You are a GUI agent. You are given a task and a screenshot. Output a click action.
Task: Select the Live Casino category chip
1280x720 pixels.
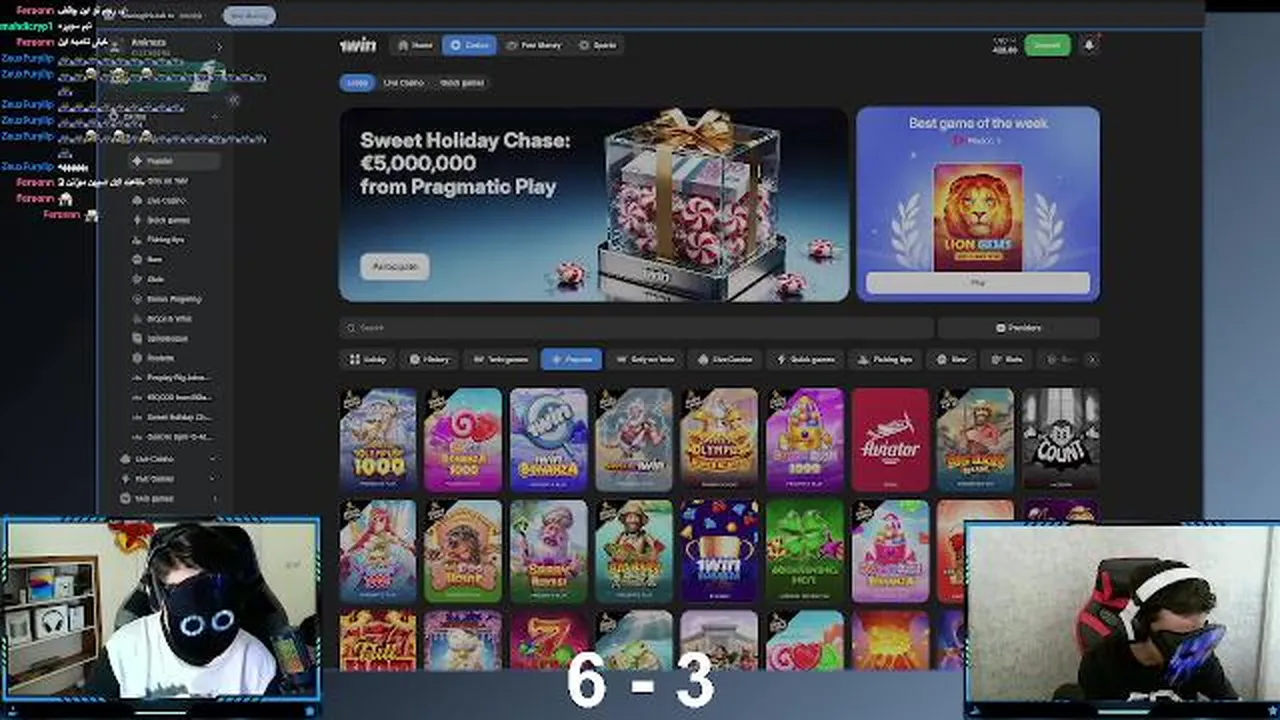tap(726, 359)
